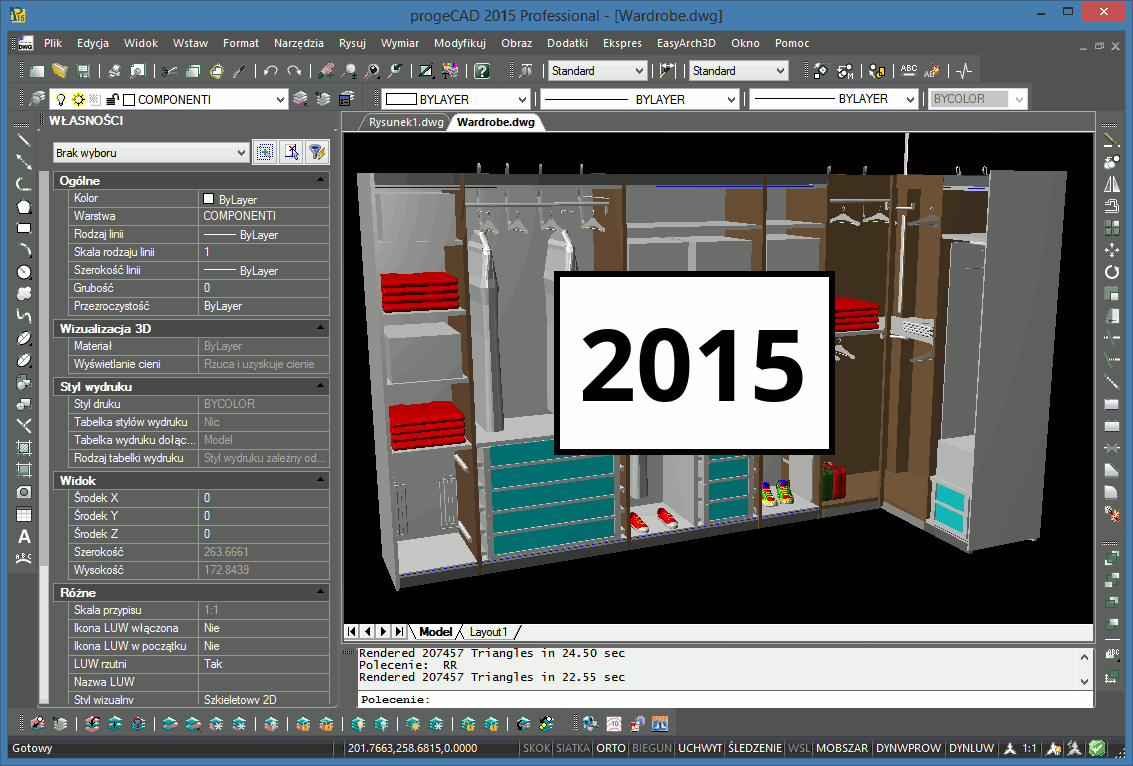
Task: Click the Save floppy disk icon
Action: (x=84, y=71)
